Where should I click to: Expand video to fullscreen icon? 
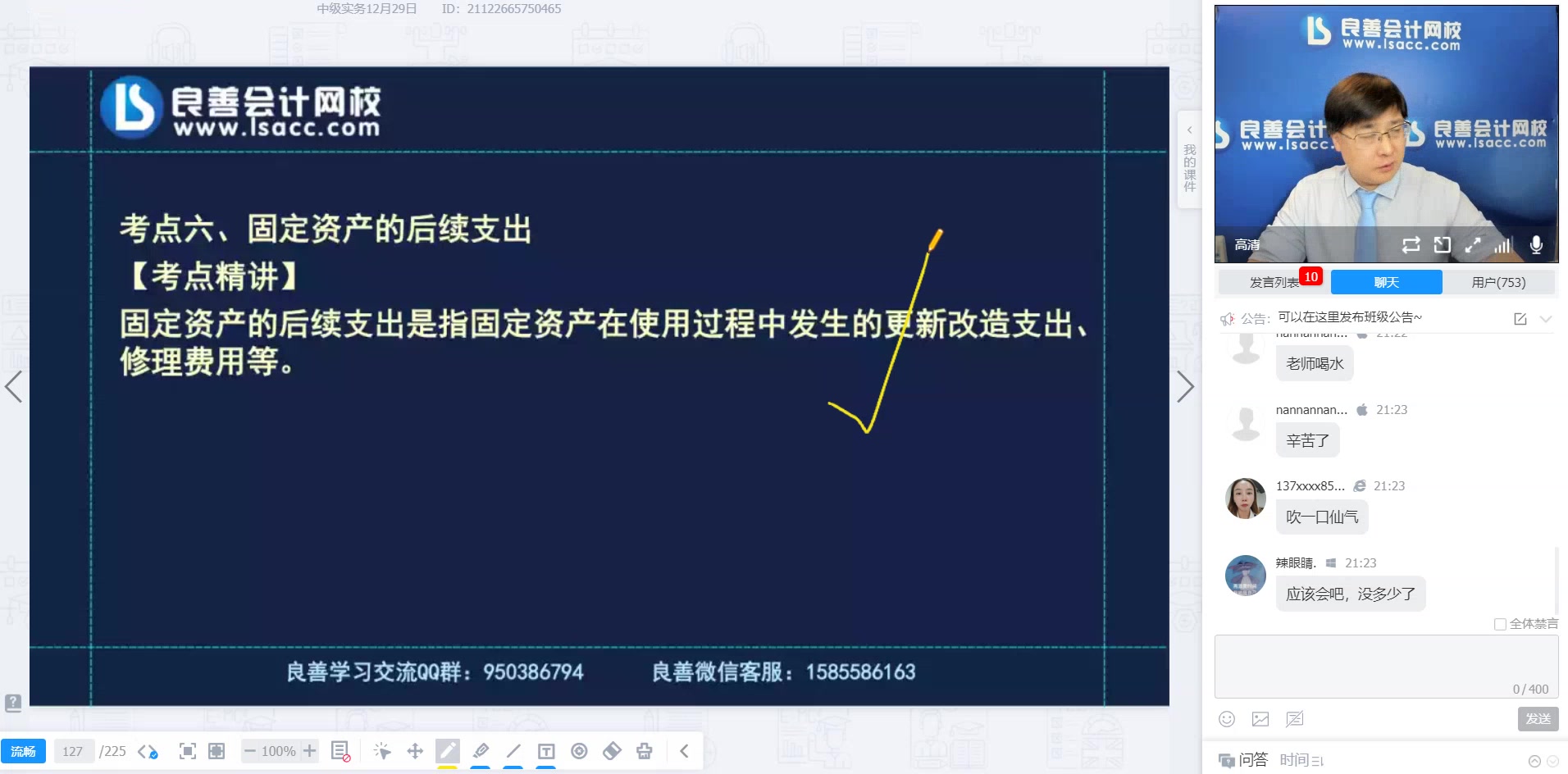(1473, 244)
